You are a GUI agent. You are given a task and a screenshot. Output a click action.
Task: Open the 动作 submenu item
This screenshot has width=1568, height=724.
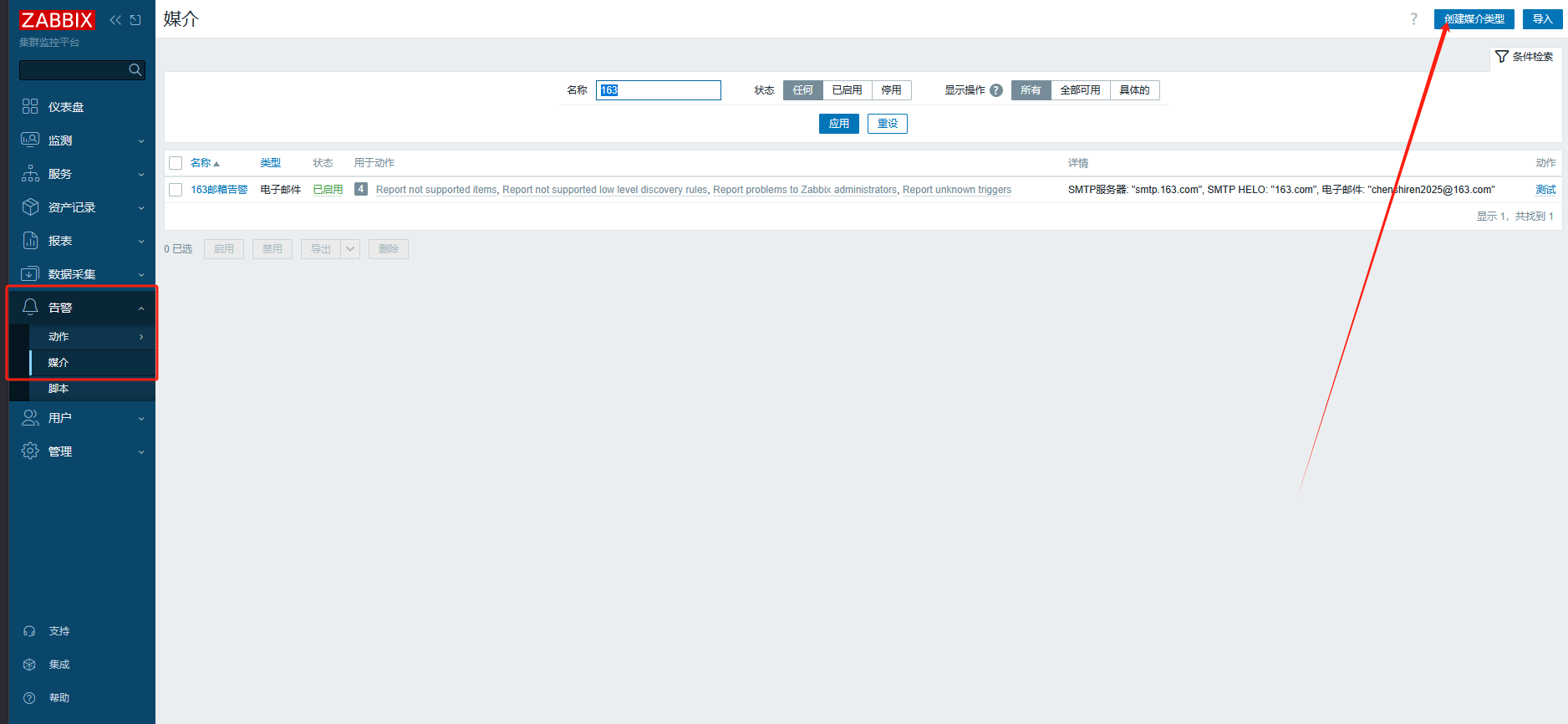tap(92, 337)
